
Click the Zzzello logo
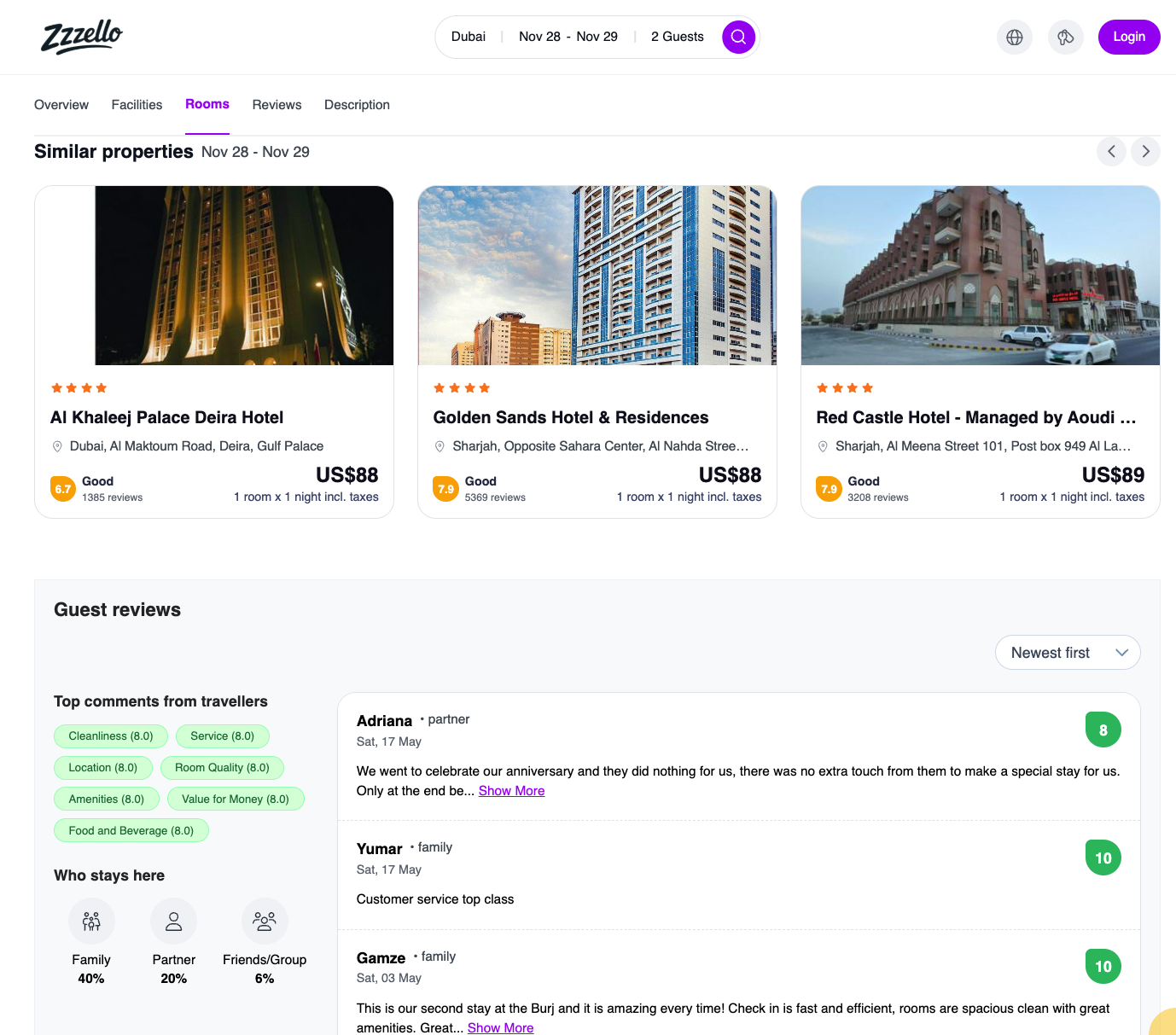pyautogui.click(x=82, y=37)
